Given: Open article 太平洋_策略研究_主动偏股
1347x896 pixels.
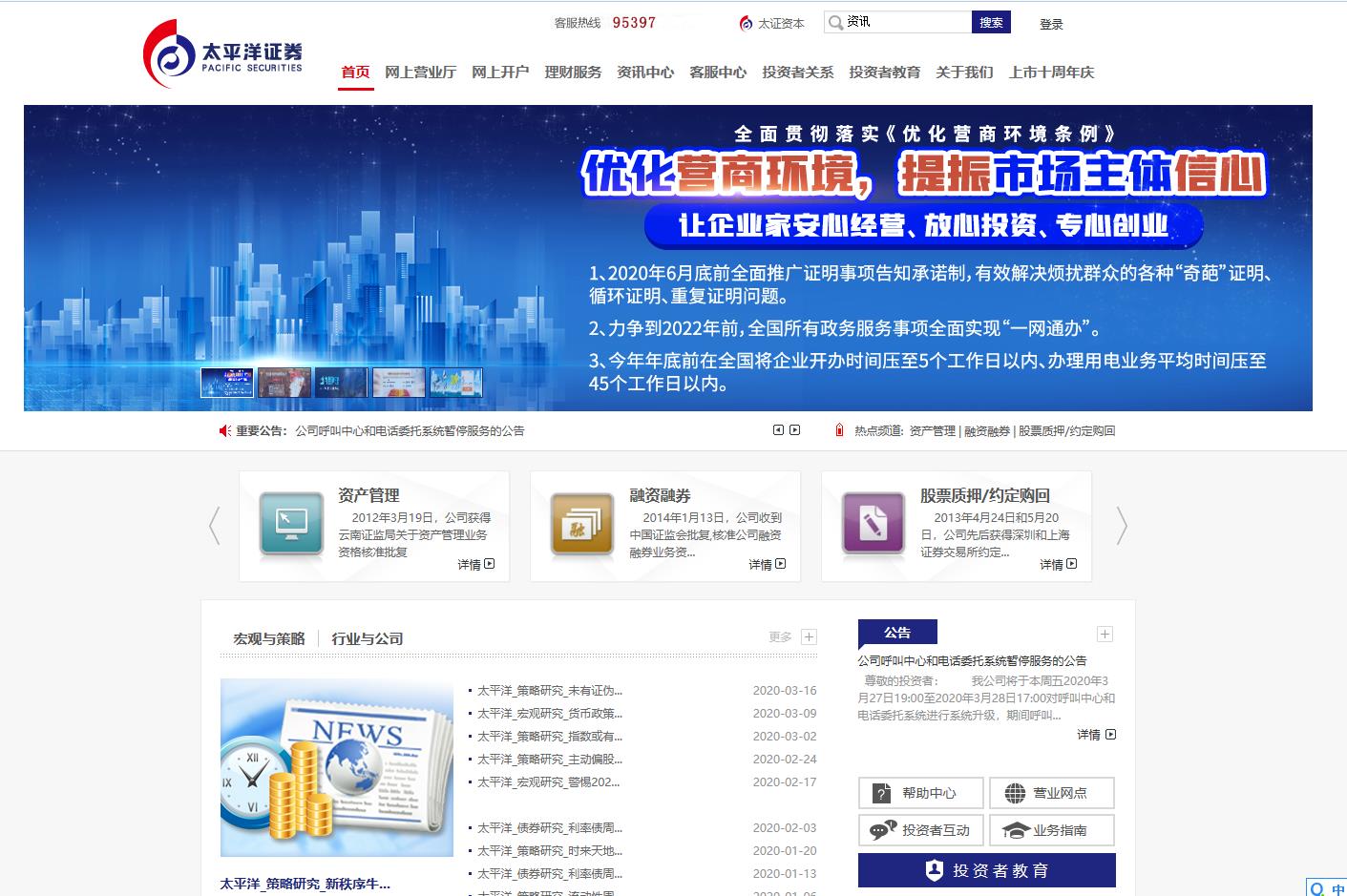Looking at the screenshot, I should tap(550, 759).
